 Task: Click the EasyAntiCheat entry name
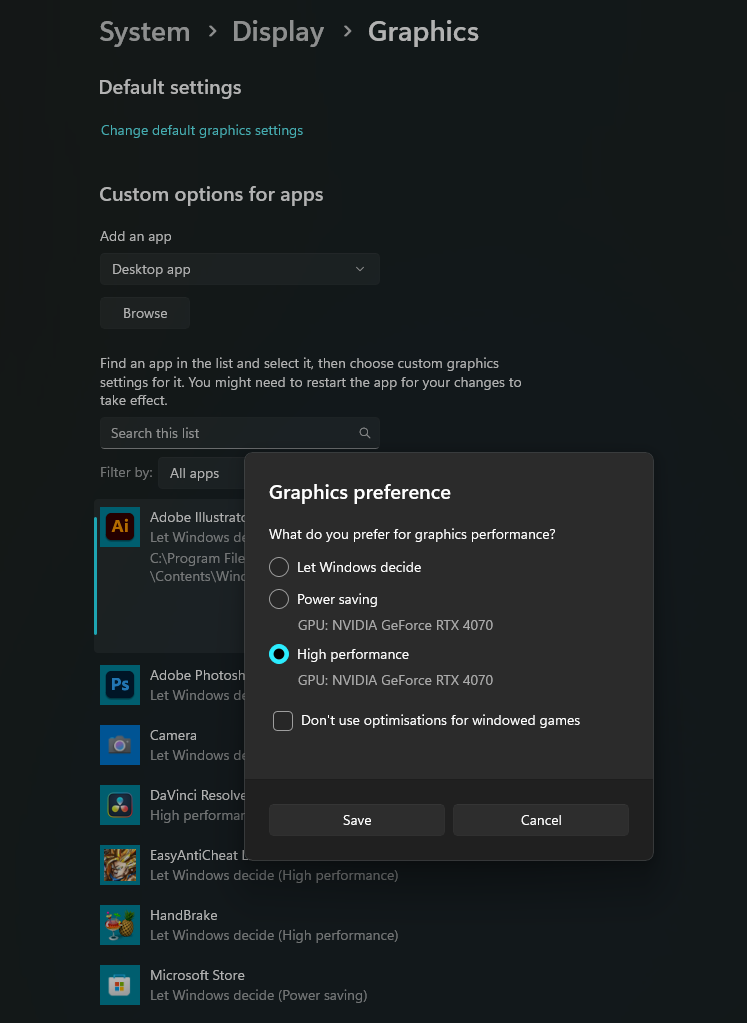(197, 855)
